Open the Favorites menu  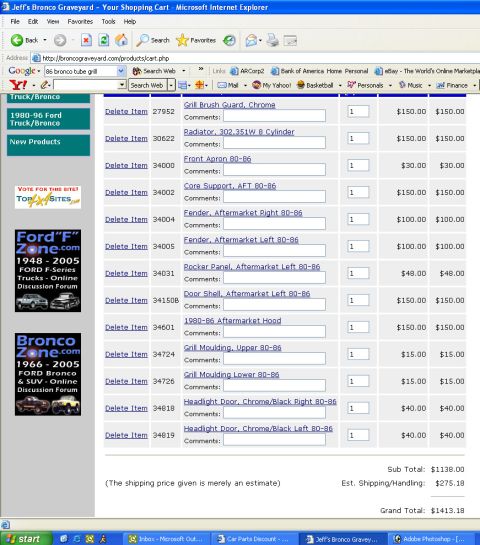click(80, 22)
